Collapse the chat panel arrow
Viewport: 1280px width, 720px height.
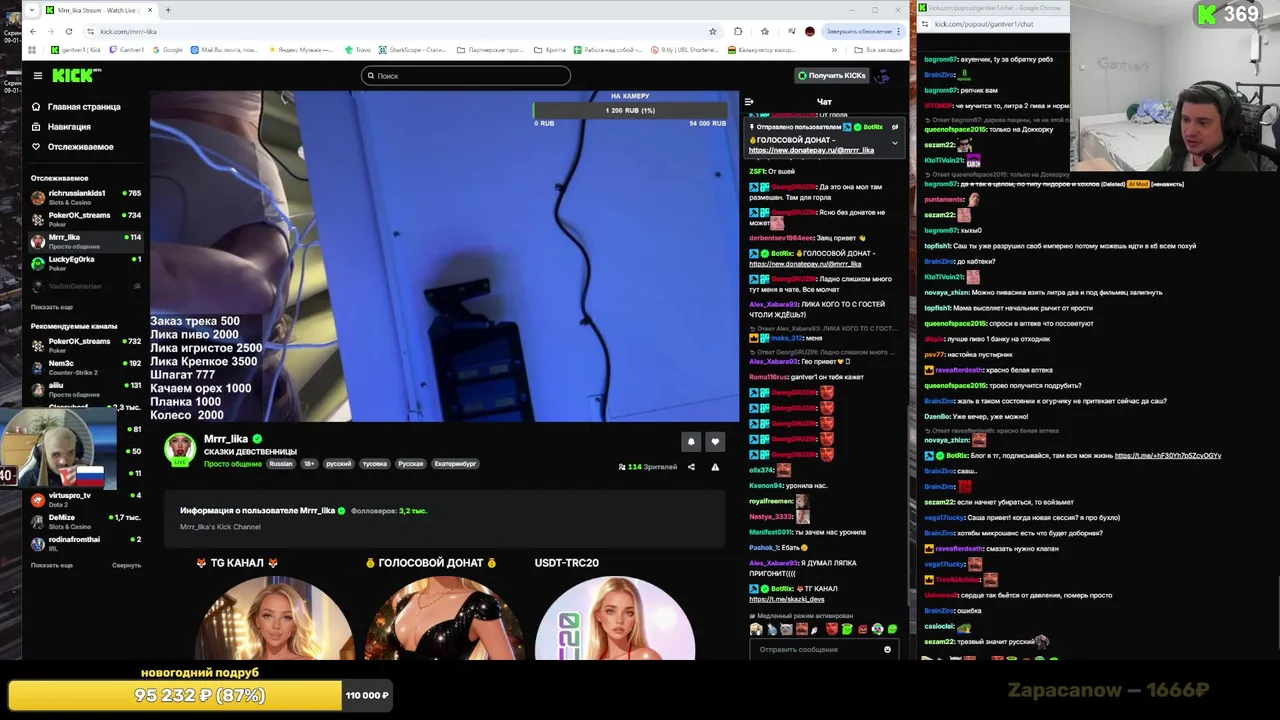tap(749, 101)
